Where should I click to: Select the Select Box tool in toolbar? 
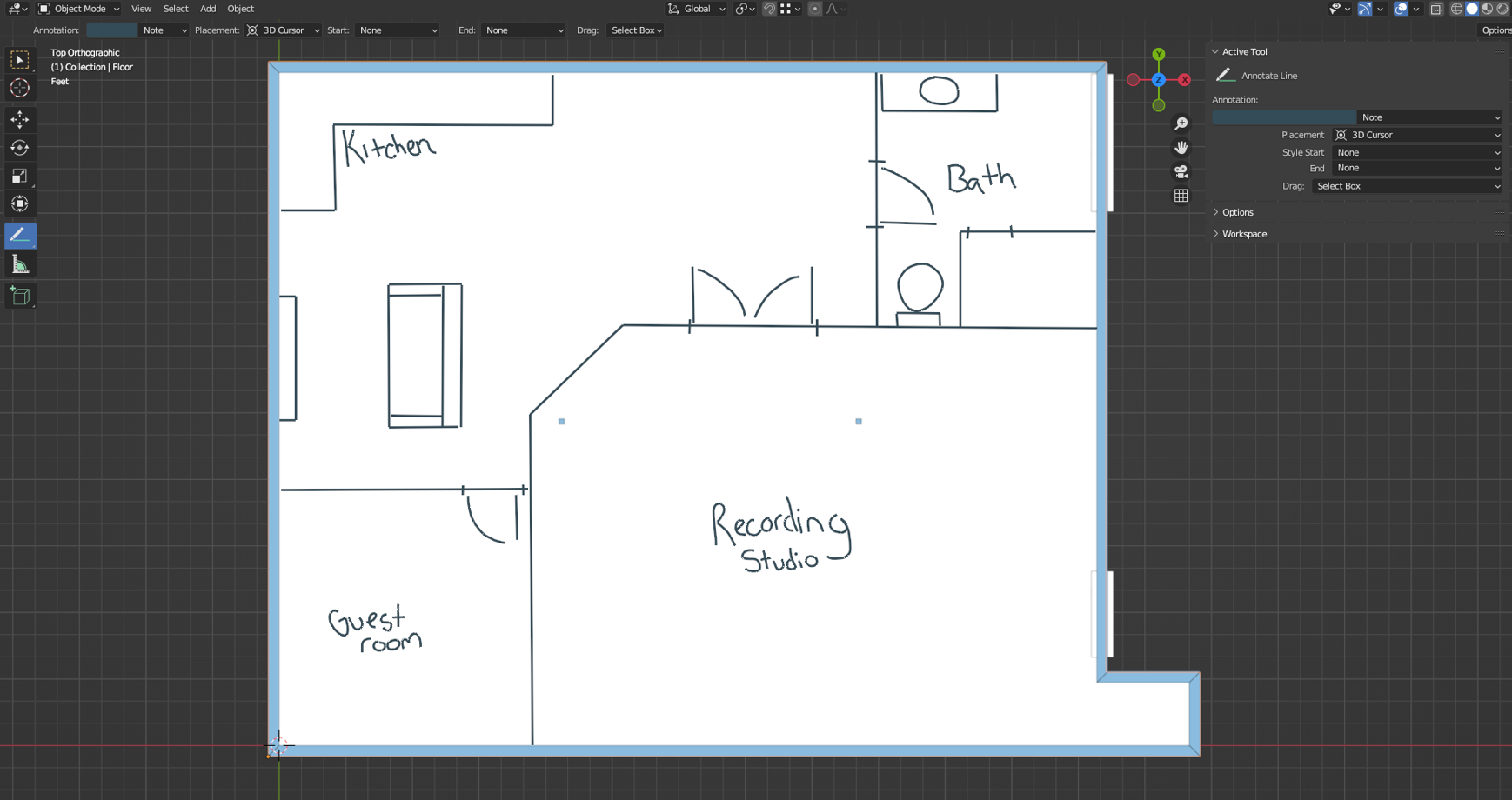click(x=20, y=60)
